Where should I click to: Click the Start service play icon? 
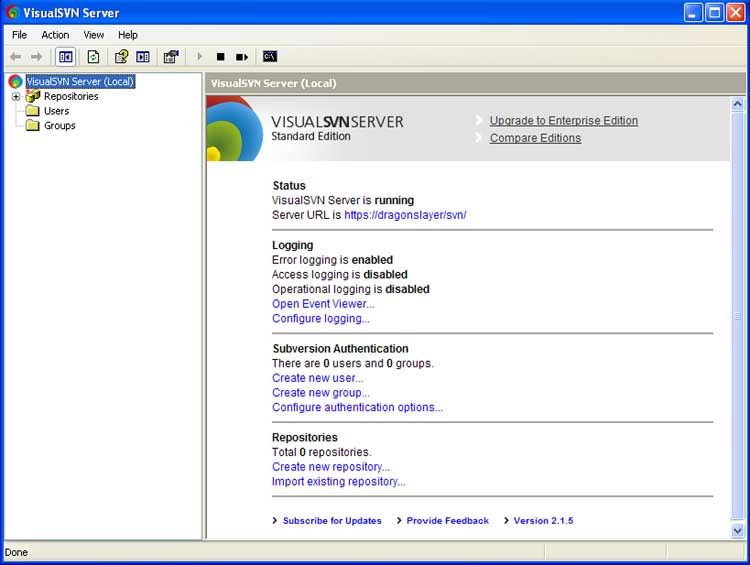tap(199, 57)
